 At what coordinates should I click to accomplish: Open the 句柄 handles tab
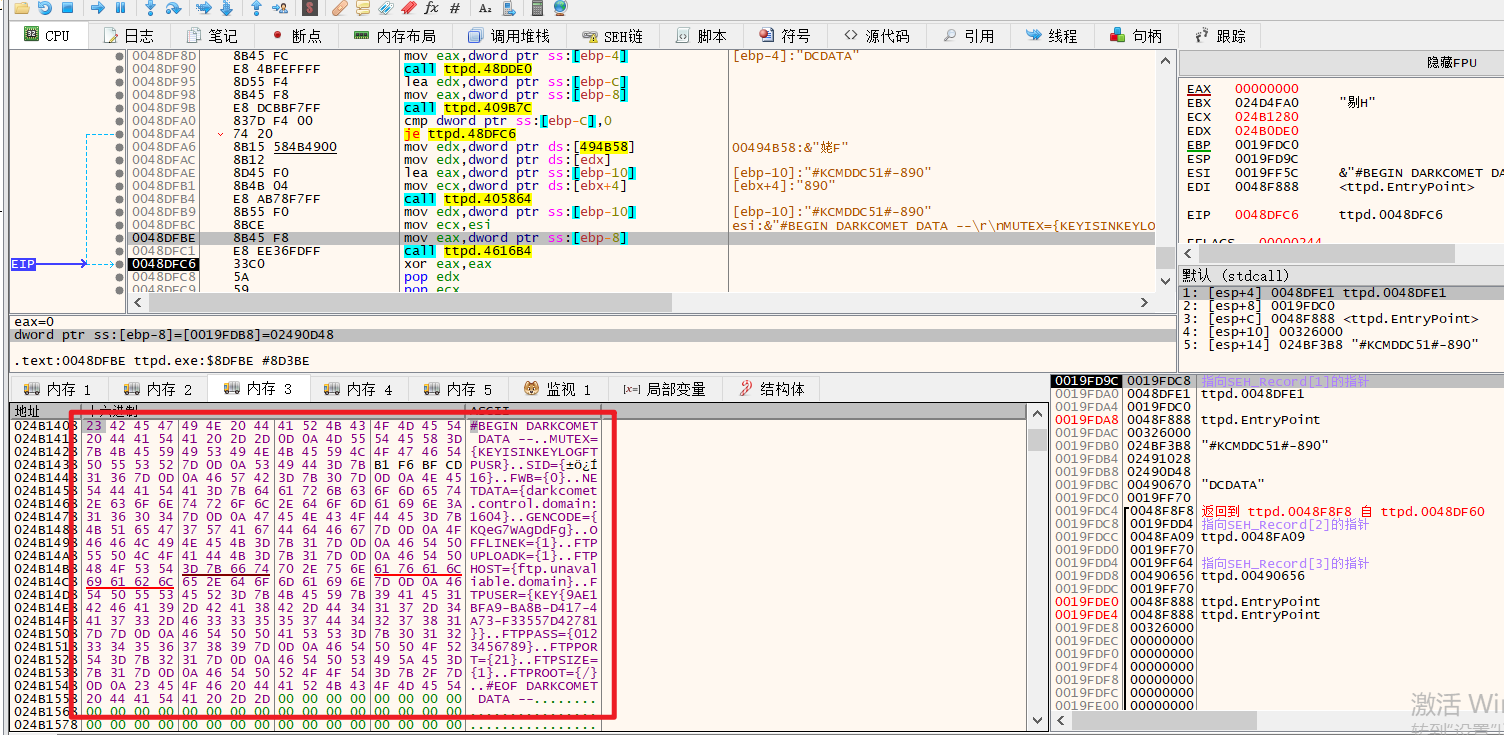1136,36
